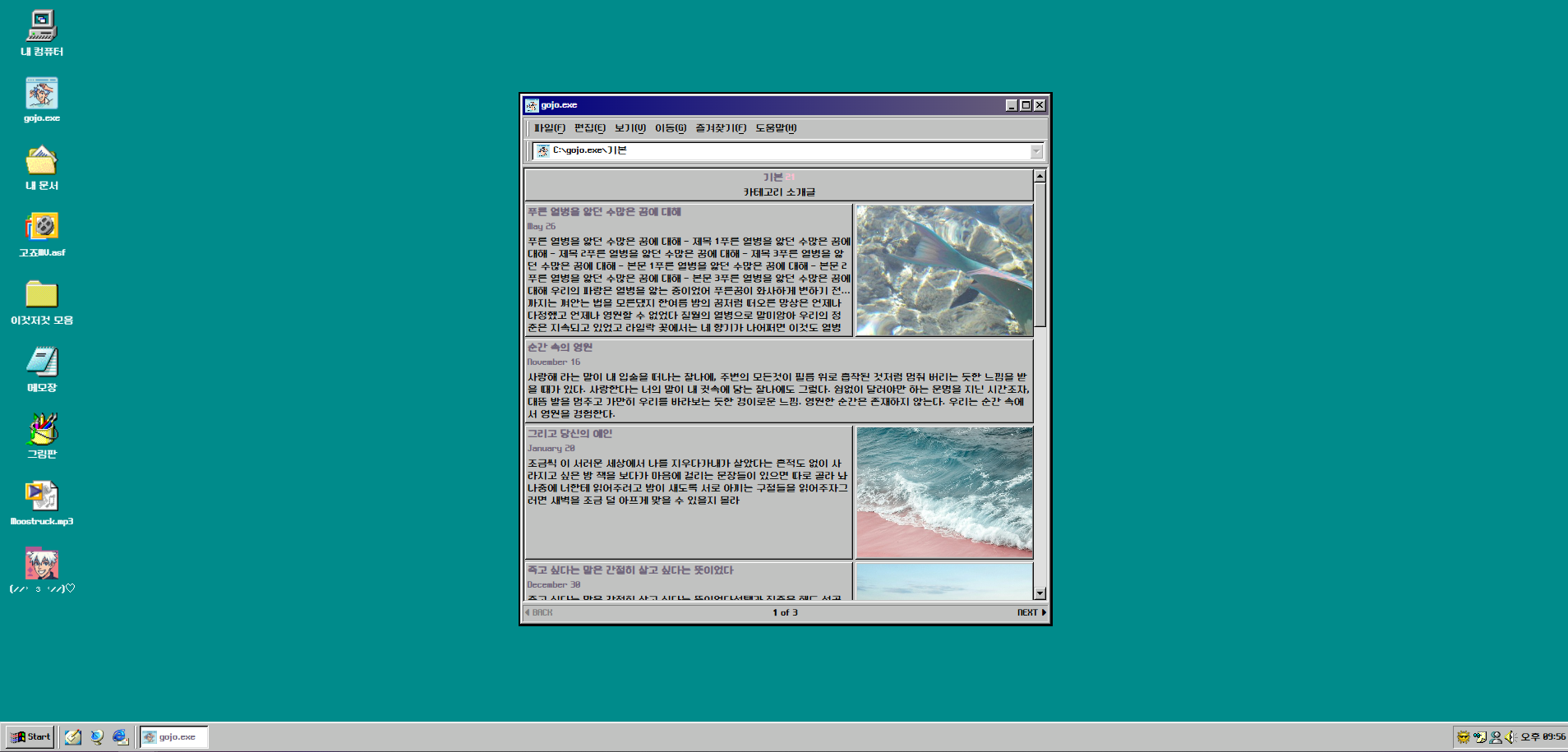Viewport: 1568px width, 752px height.
Task: Close the gojo.exe window
Action: click(1040, 105)
